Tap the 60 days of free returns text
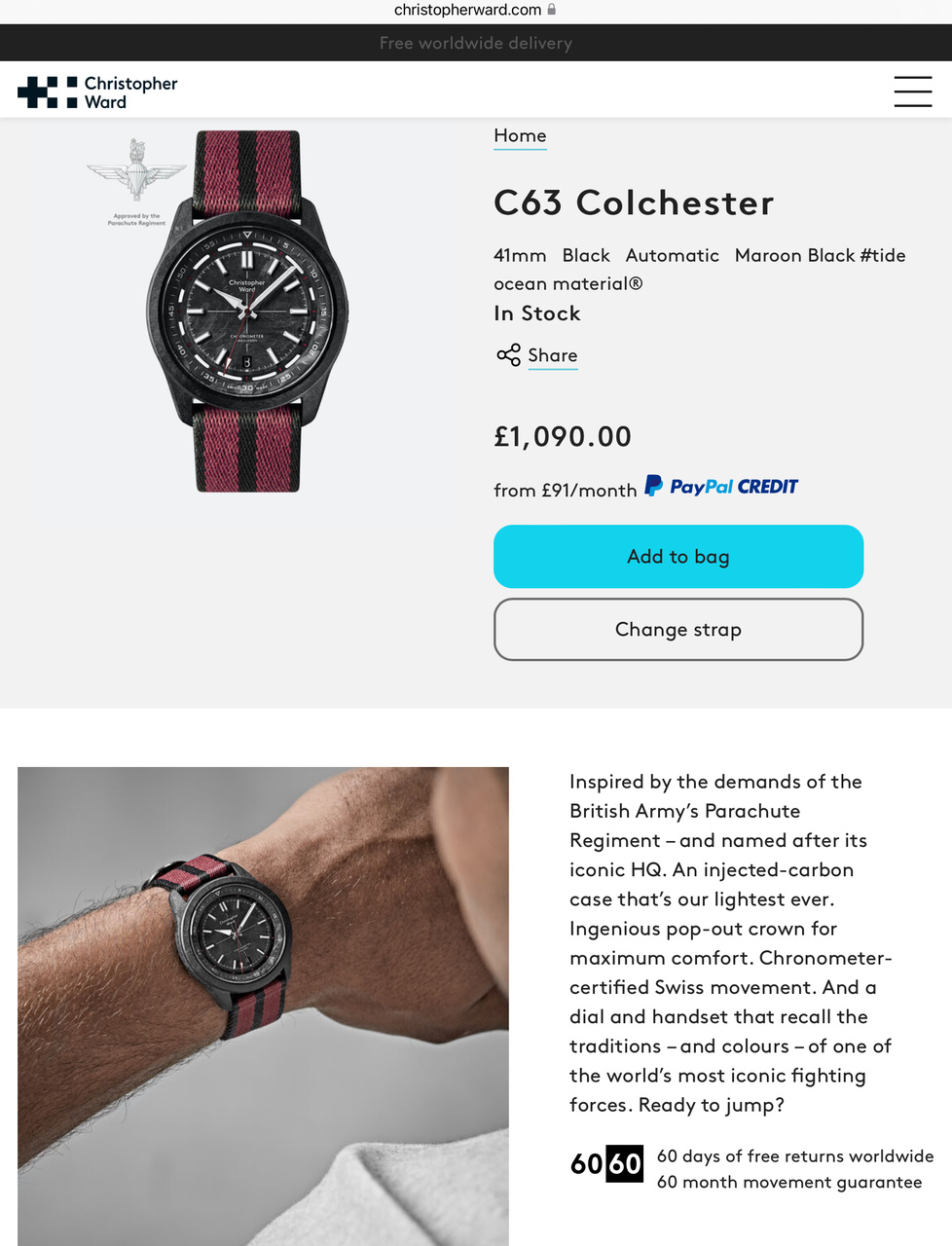 tap(794, 1155)
